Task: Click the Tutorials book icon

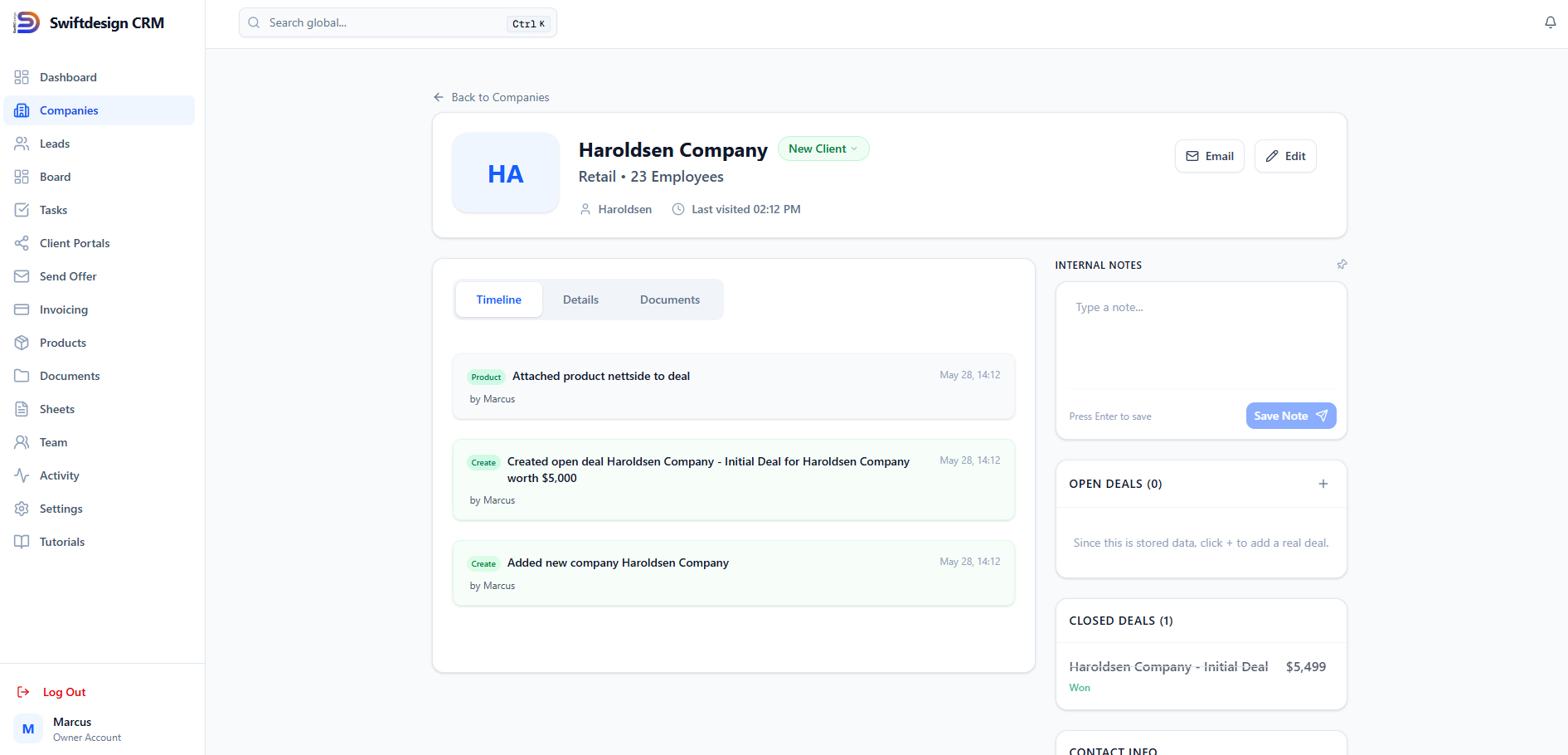Action: 22,542
